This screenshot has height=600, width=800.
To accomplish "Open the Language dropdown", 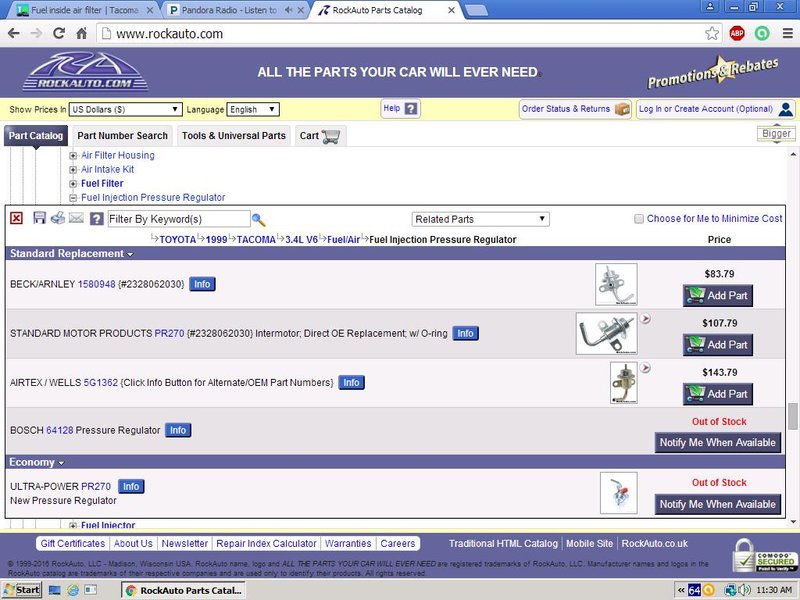I will [x=253, y=109].
